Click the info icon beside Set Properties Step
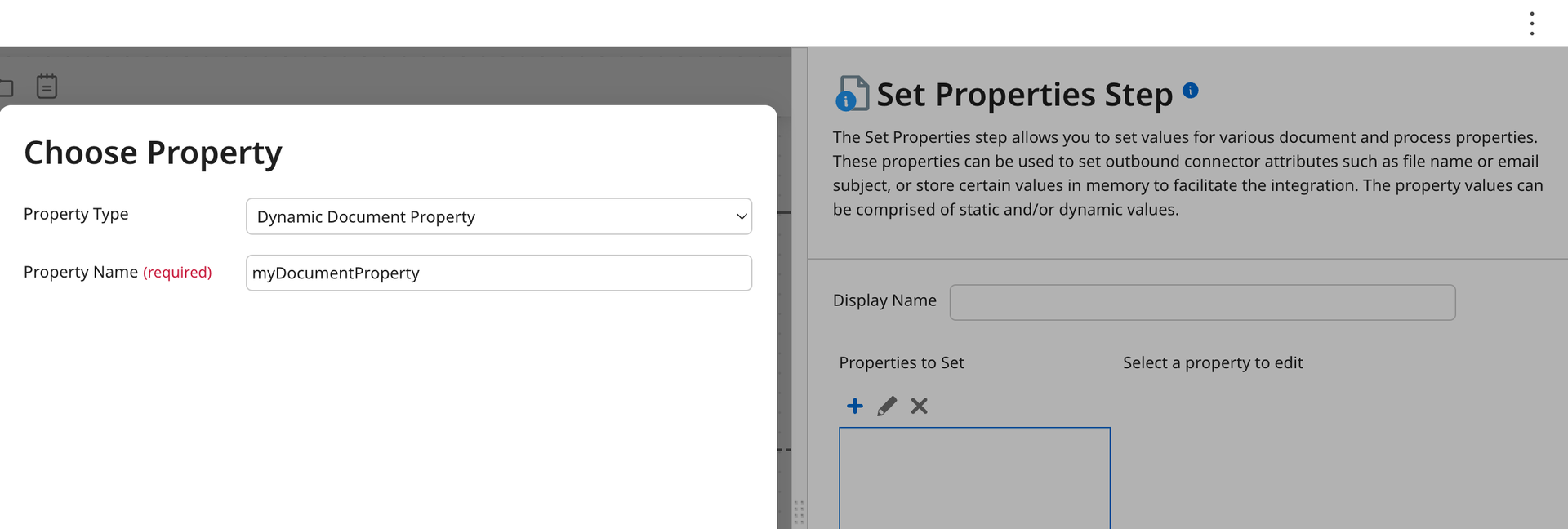Image resolution: width=1568 pixels, height=529 pixels. pyautogui.click(x=1191, y=91)
